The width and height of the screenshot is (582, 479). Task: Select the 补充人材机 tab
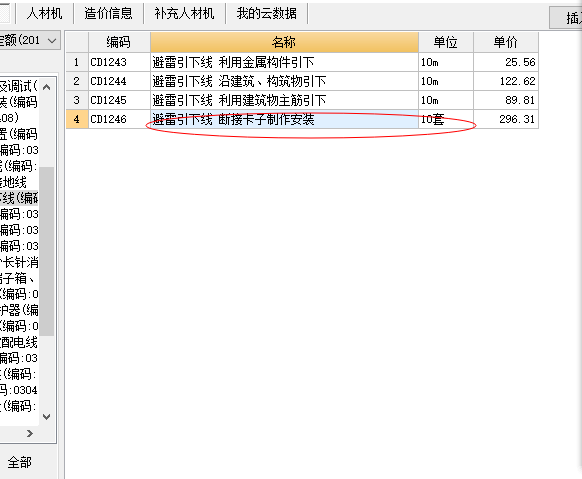coord(184,13)
